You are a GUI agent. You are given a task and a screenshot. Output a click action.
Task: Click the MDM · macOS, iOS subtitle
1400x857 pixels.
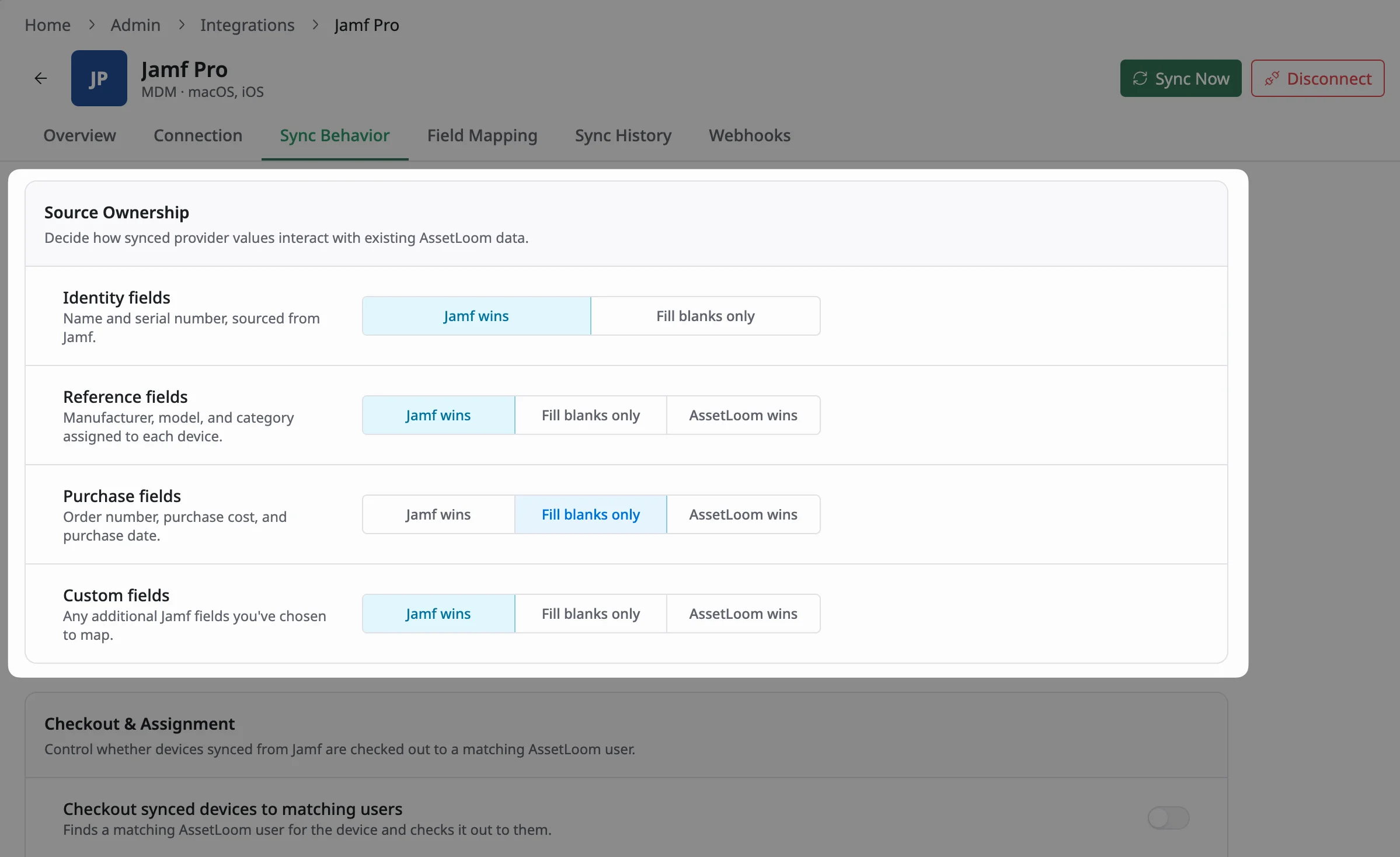[203, 92]
